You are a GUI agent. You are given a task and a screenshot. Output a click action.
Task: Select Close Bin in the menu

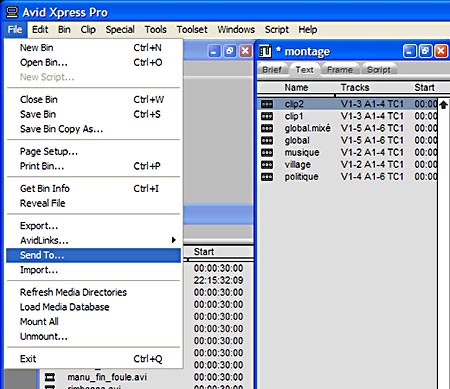(93, 99)
